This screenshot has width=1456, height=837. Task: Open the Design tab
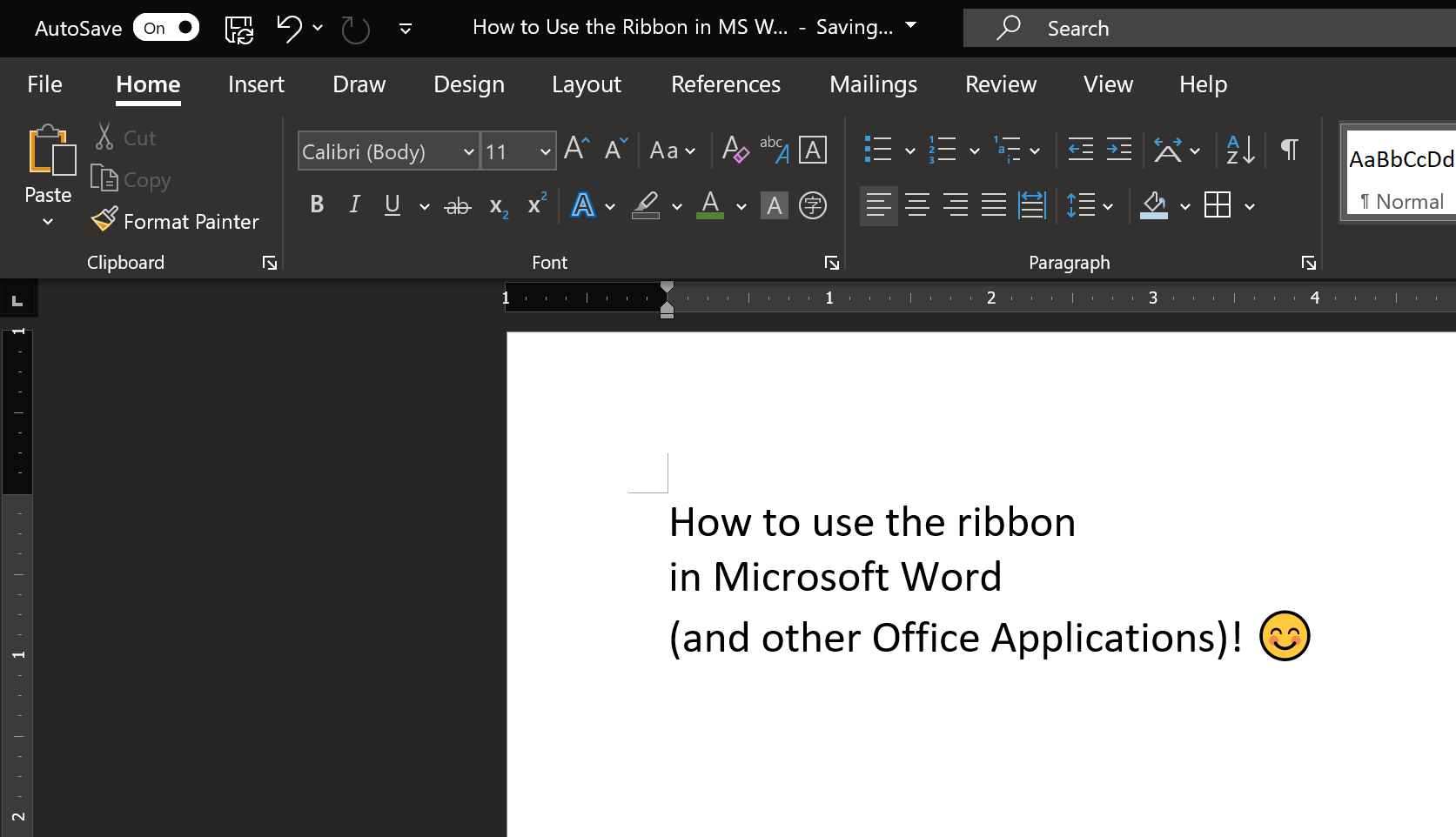pos(469,84)
